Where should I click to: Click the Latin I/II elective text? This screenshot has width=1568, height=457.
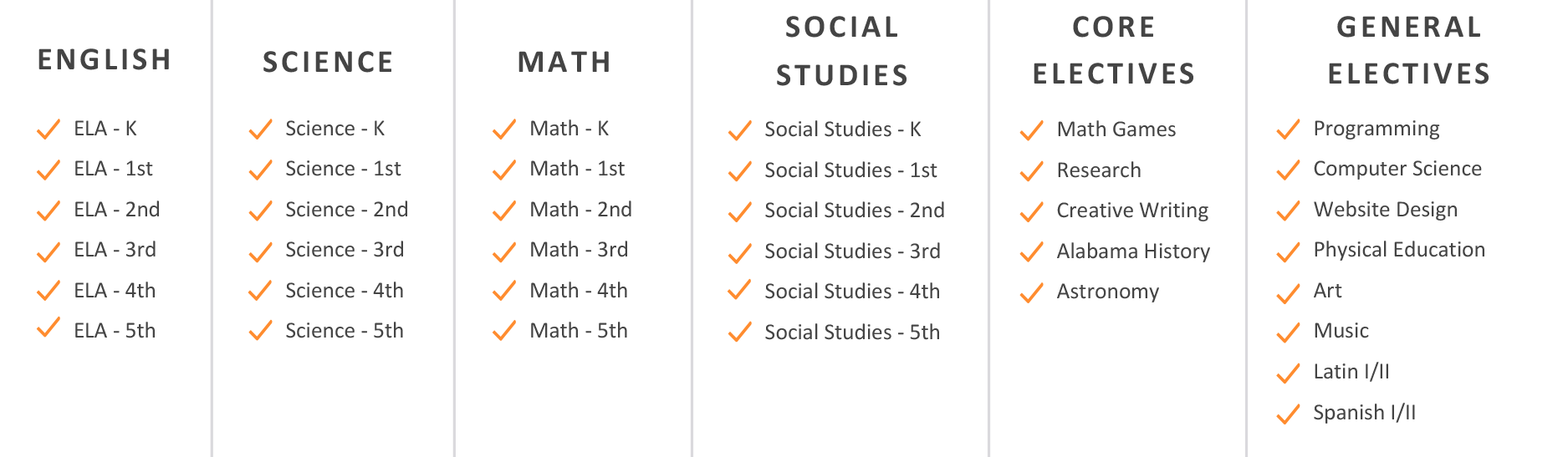pyautogui.click(x=1351, y=372)
